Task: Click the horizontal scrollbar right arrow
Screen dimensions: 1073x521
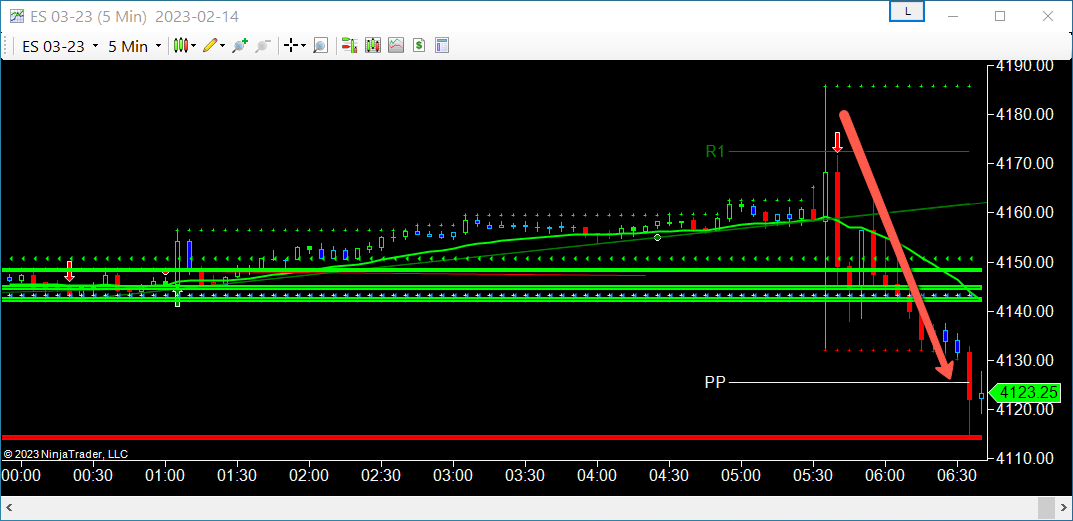Action: (1063, 508)
